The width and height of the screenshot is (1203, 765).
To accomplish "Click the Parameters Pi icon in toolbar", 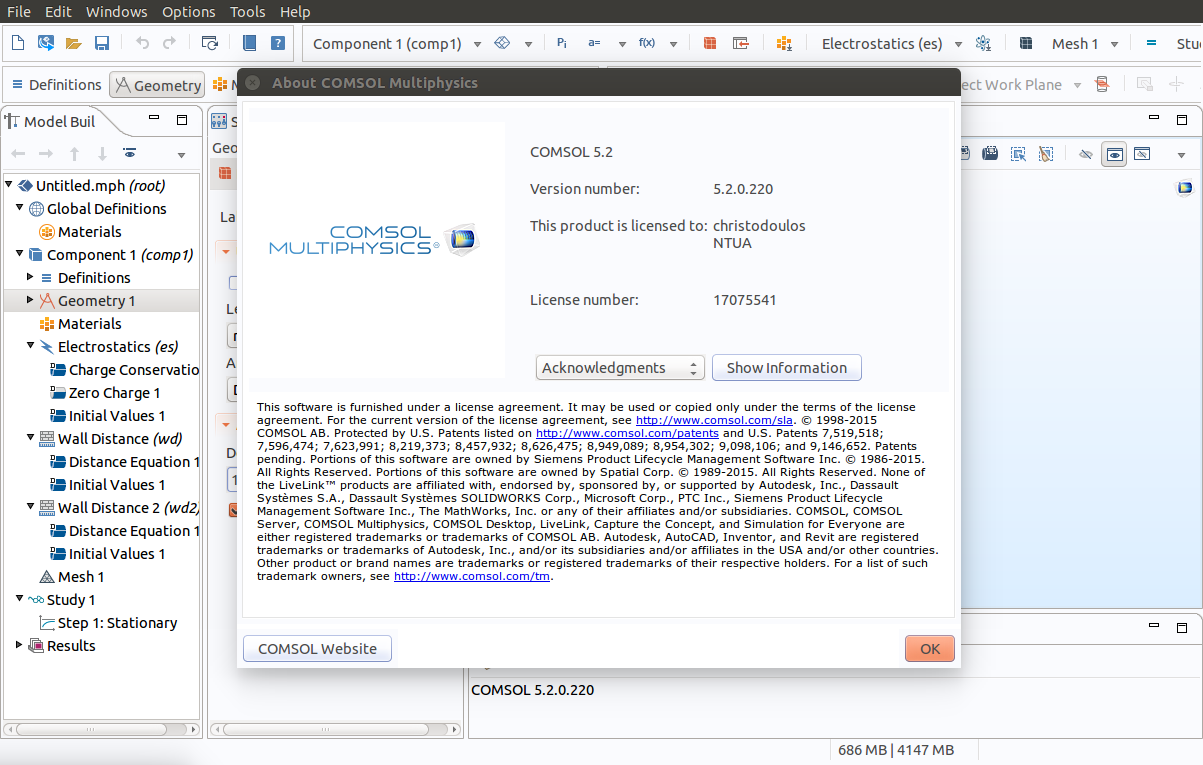I will coord(562,43).
